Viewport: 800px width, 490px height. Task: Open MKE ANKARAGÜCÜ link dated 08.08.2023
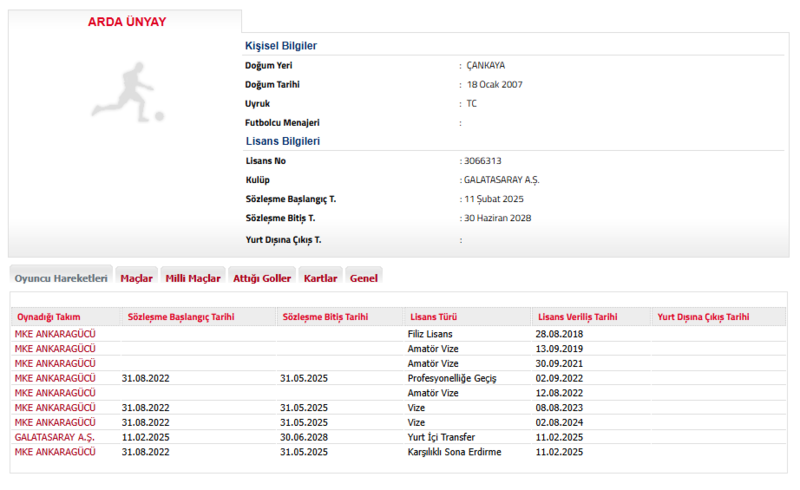tap(55, 408)
